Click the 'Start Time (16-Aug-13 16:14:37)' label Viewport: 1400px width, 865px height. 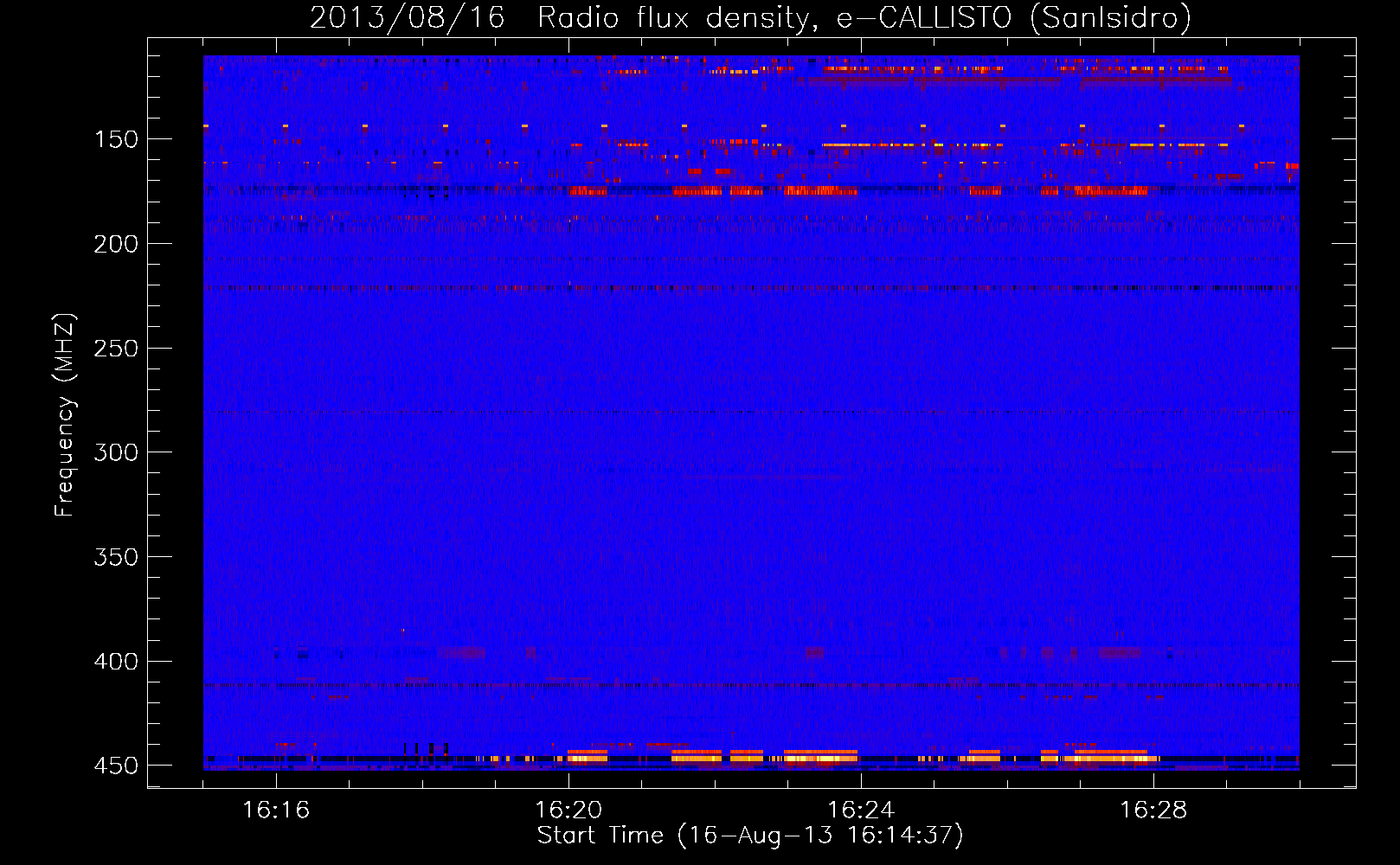(x=750, y=836)
